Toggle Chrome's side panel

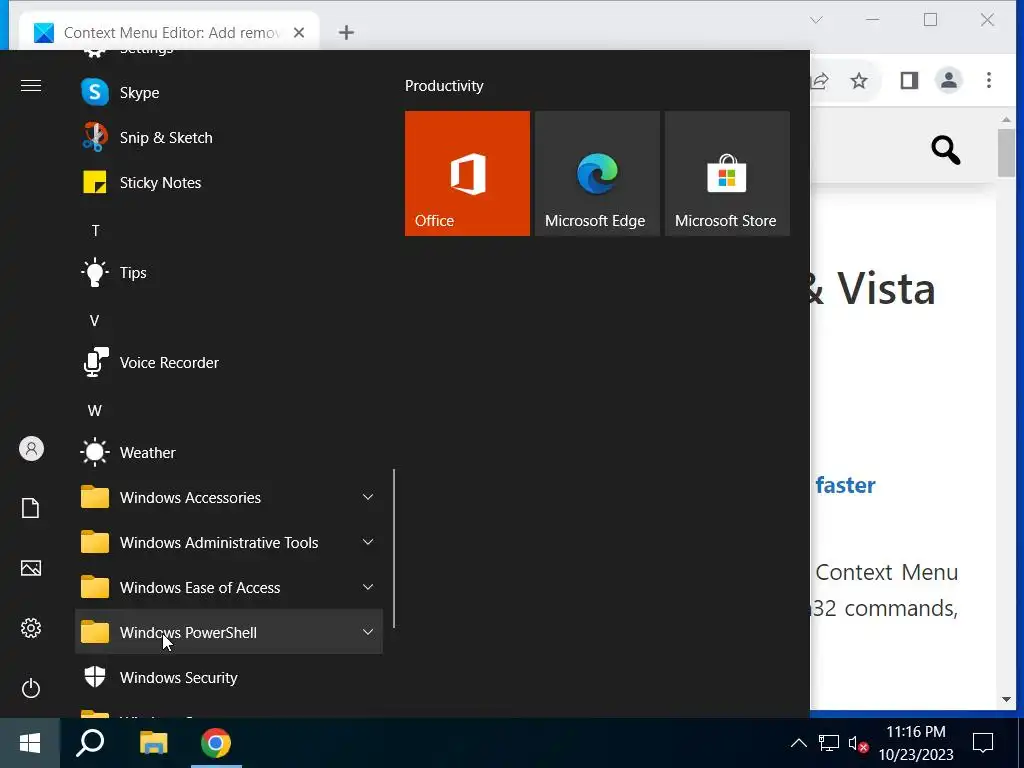(909, 81)
